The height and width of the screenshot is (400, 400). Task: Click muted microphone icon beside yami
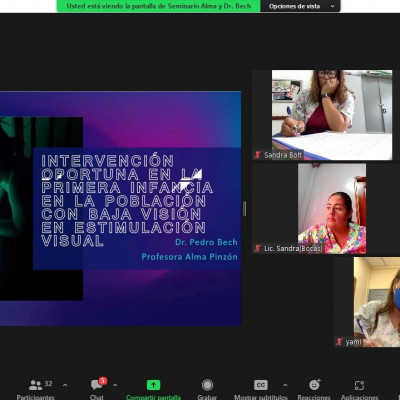[x=339, y=342]
